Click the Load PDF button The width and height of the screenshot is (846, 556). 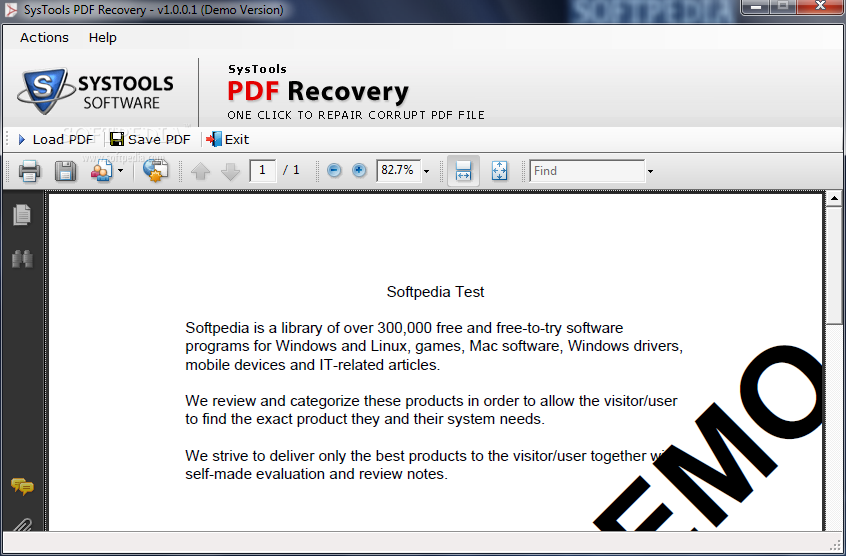click(x=56, y=140)
